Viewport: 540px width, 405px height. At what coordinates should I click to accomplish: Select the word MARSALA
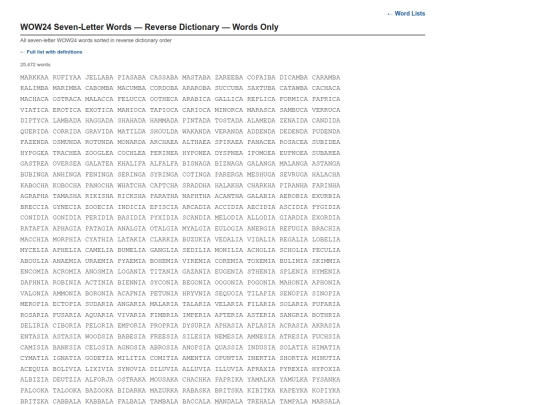(x=326, y=402)
